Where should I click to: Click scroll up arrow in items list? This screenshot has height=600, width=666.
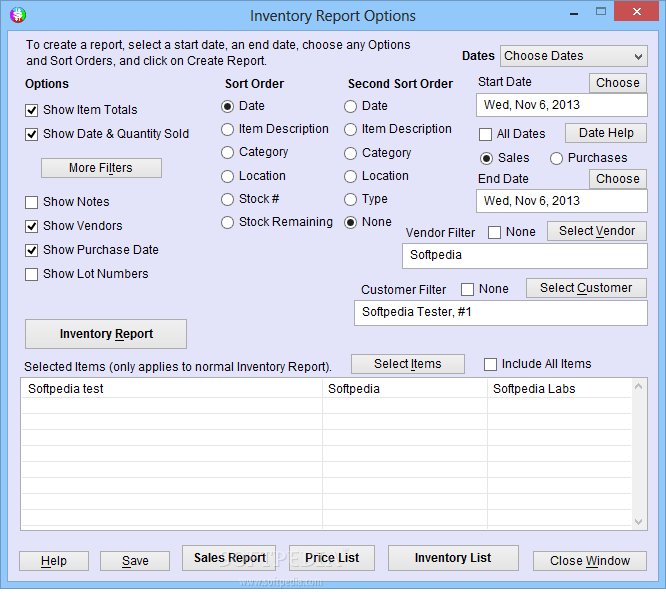pyautogui.click(x=638, y=386)
